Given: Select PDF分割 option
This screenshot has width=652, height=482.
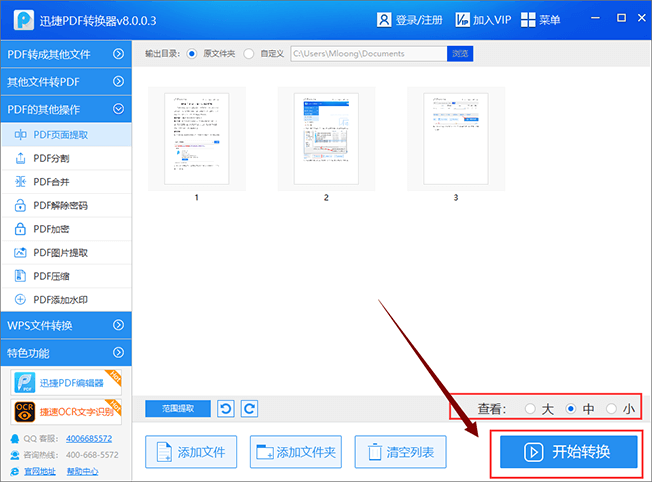Looking at the screenshot, I should pyautogui.click(x=66, y=158).
